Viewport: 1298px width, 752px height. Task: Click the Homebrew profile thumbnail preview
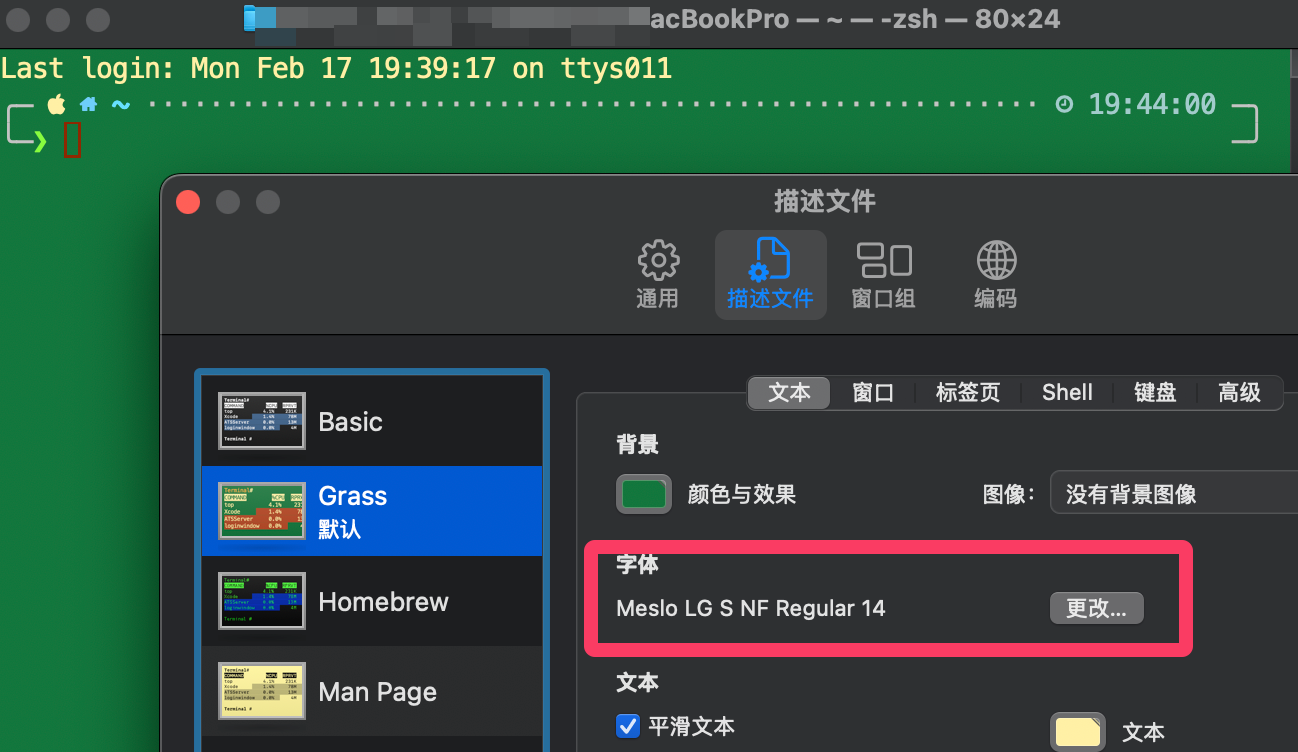pos(262,601)
